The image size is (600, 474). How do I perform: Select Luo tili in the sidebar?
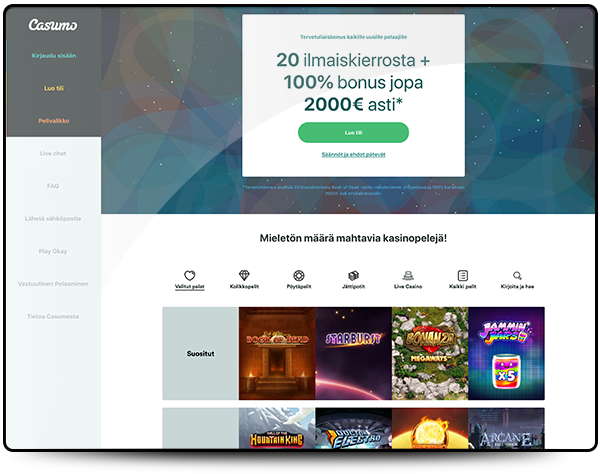tap(54, 88)
